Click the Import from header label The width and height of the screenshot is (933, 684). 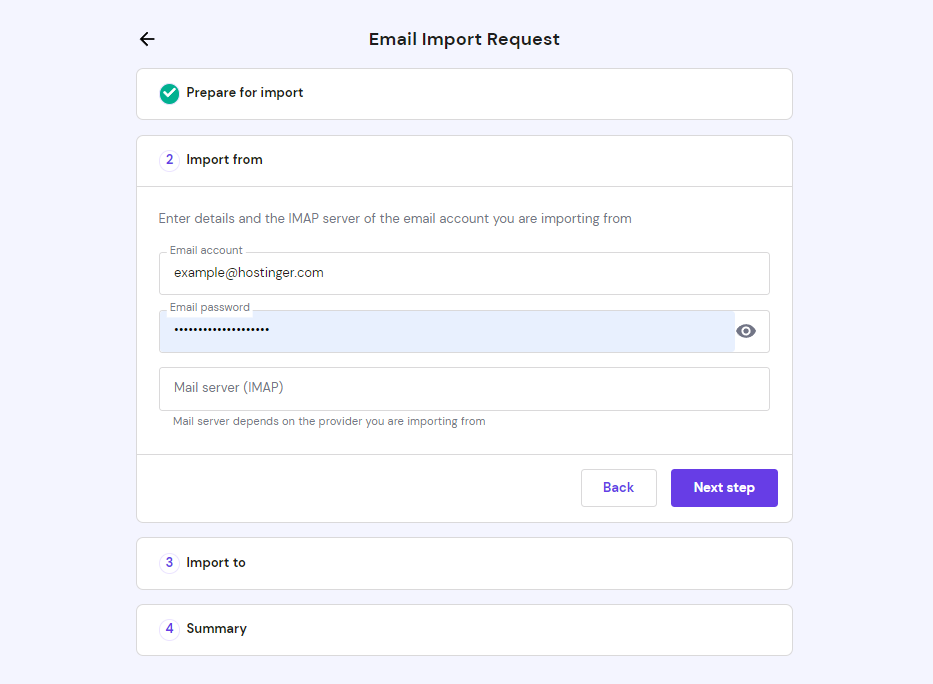coord(223,160)
